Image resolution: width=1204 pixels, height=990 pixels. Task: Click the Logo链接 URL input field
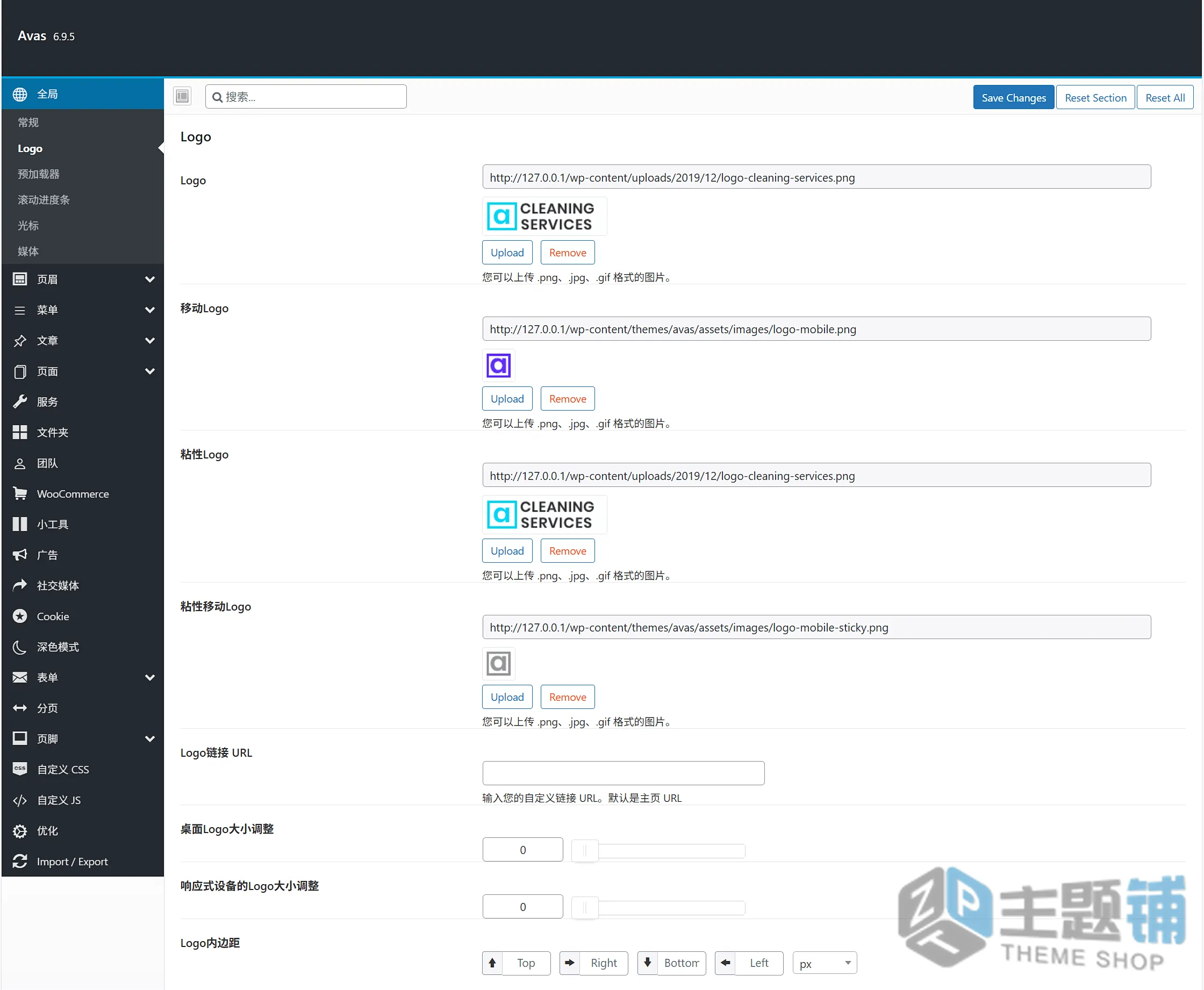(623, 773)
